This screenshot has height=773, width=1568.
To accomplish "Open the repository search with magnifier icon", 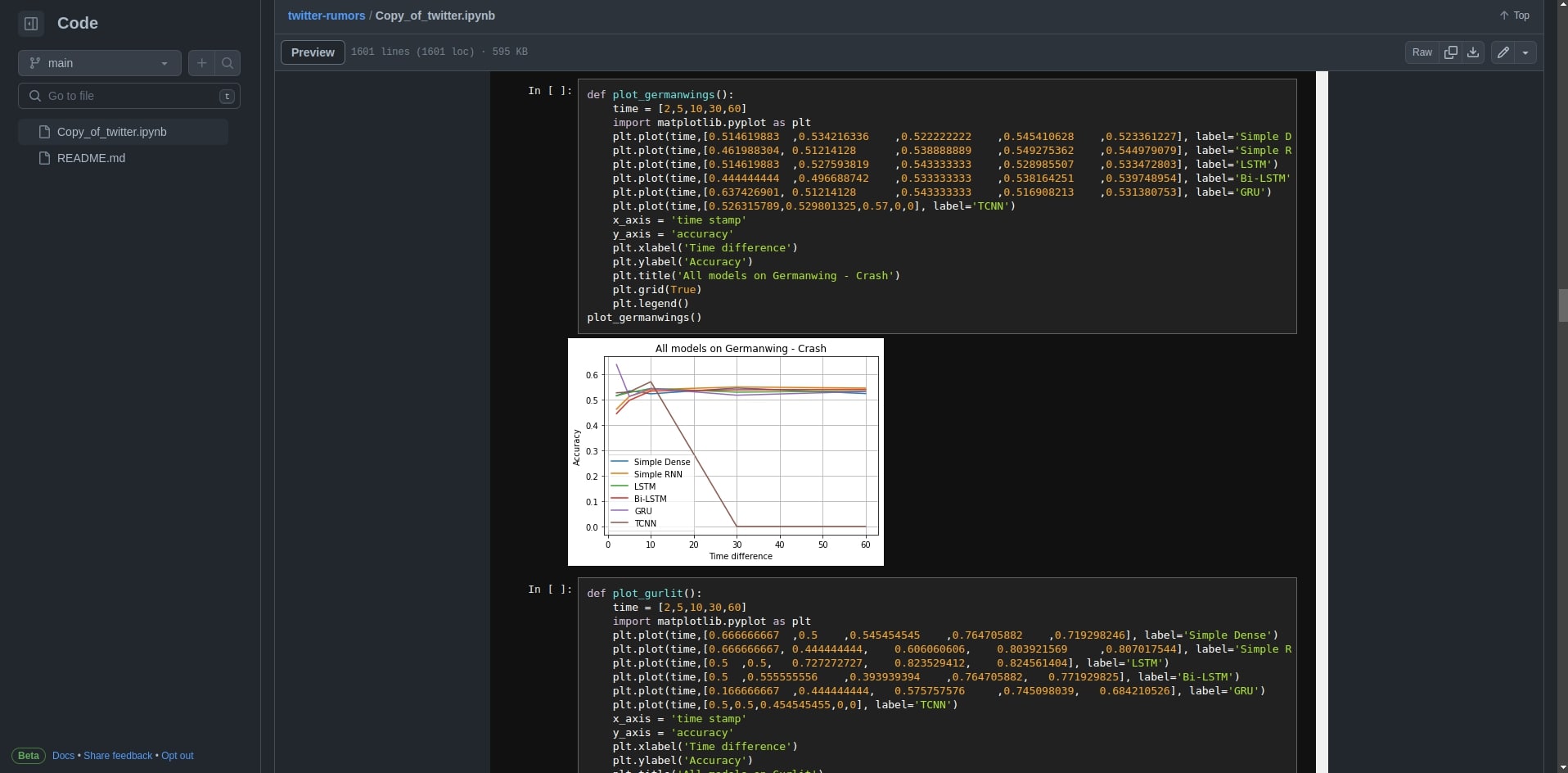I will coord(228,63).
